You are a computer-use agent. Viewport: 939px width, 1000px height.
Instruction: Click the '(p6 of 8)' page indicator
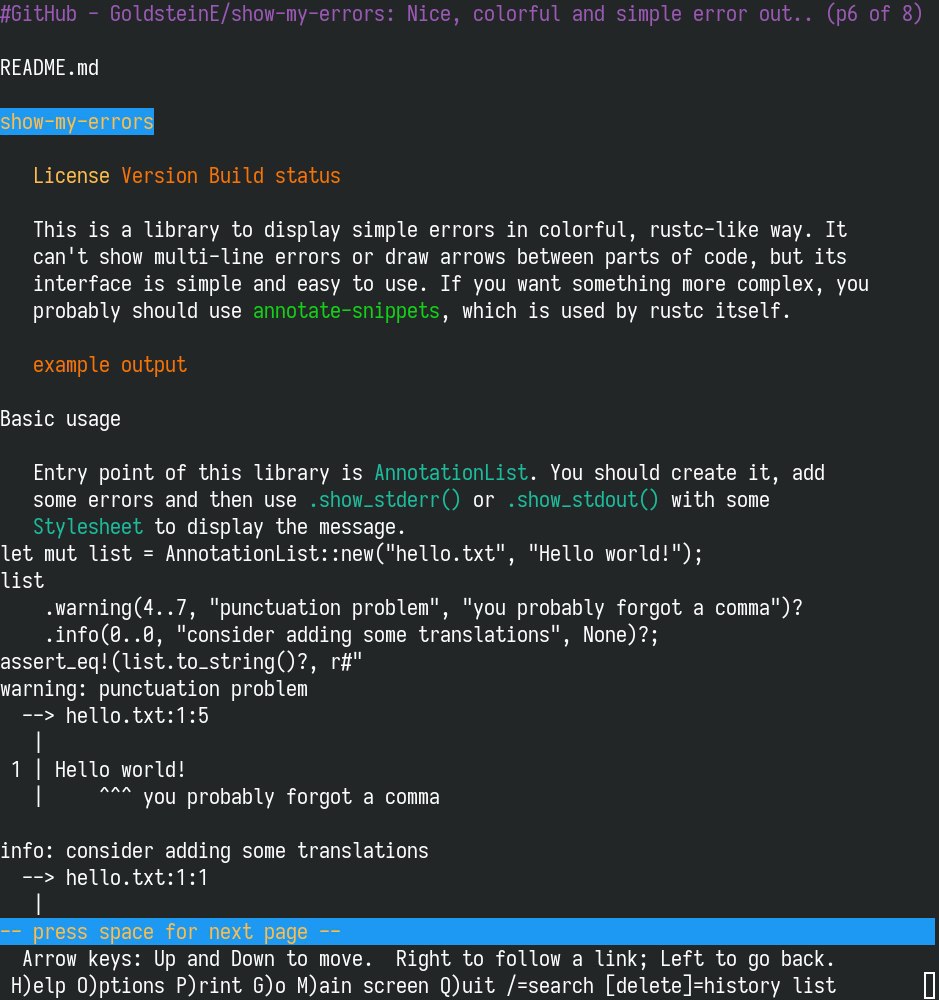[x=874, y=13]
